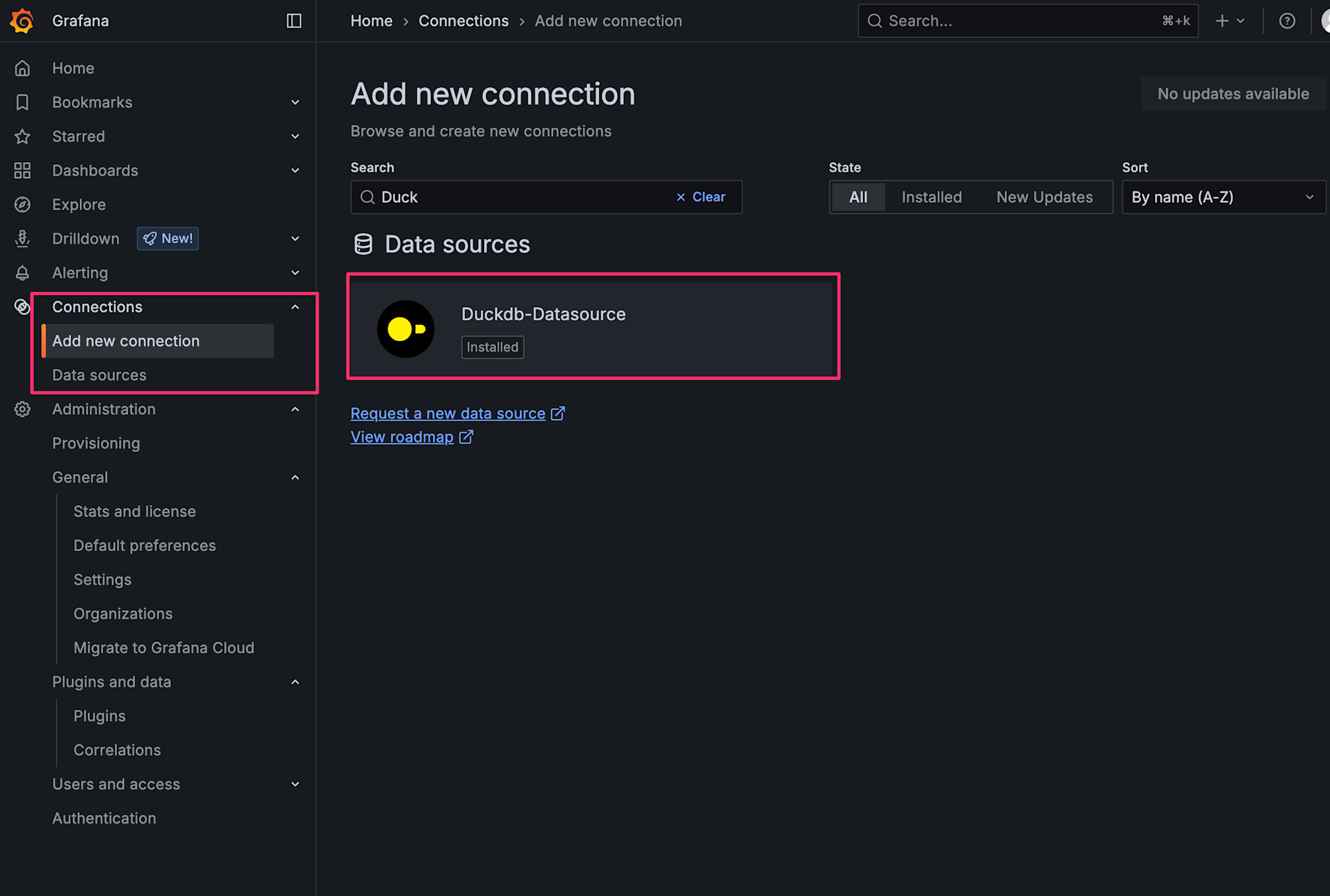This screenshot has height=896, width=1330.
Task: Click the Bookmarks icon in sidebar
Action: (23, 102)
